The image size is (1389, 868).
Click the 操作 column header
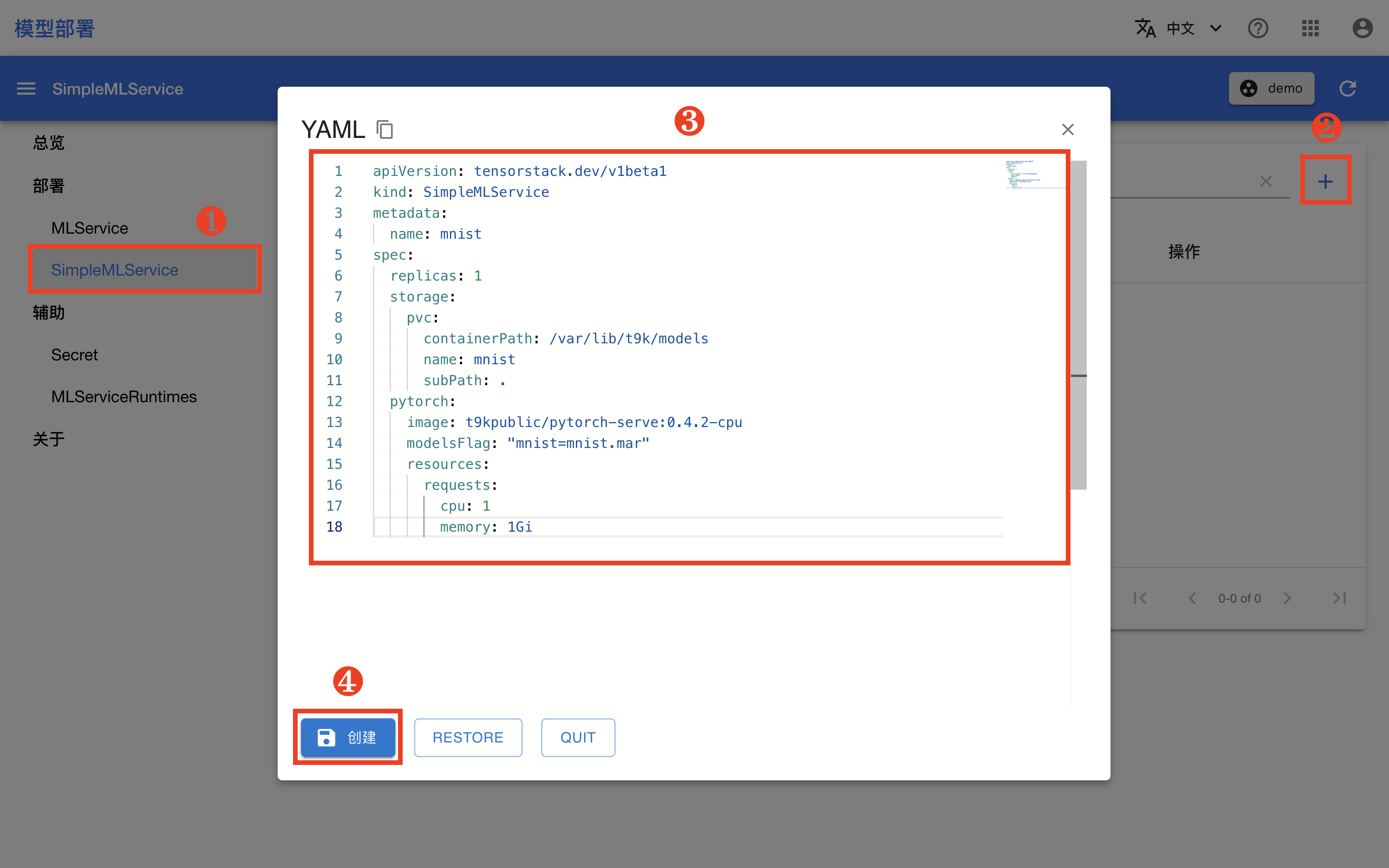click(1184, 251)
